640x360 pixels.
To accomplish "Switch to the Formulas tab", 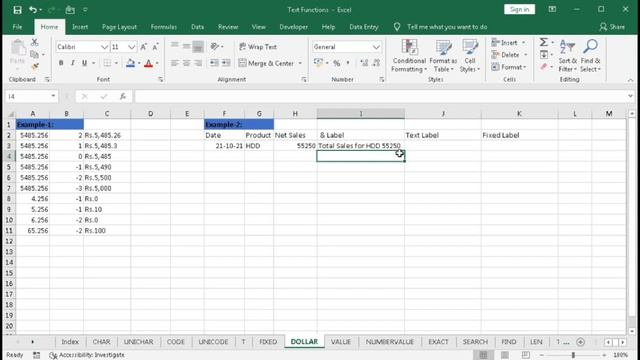I will pos(164,27).
